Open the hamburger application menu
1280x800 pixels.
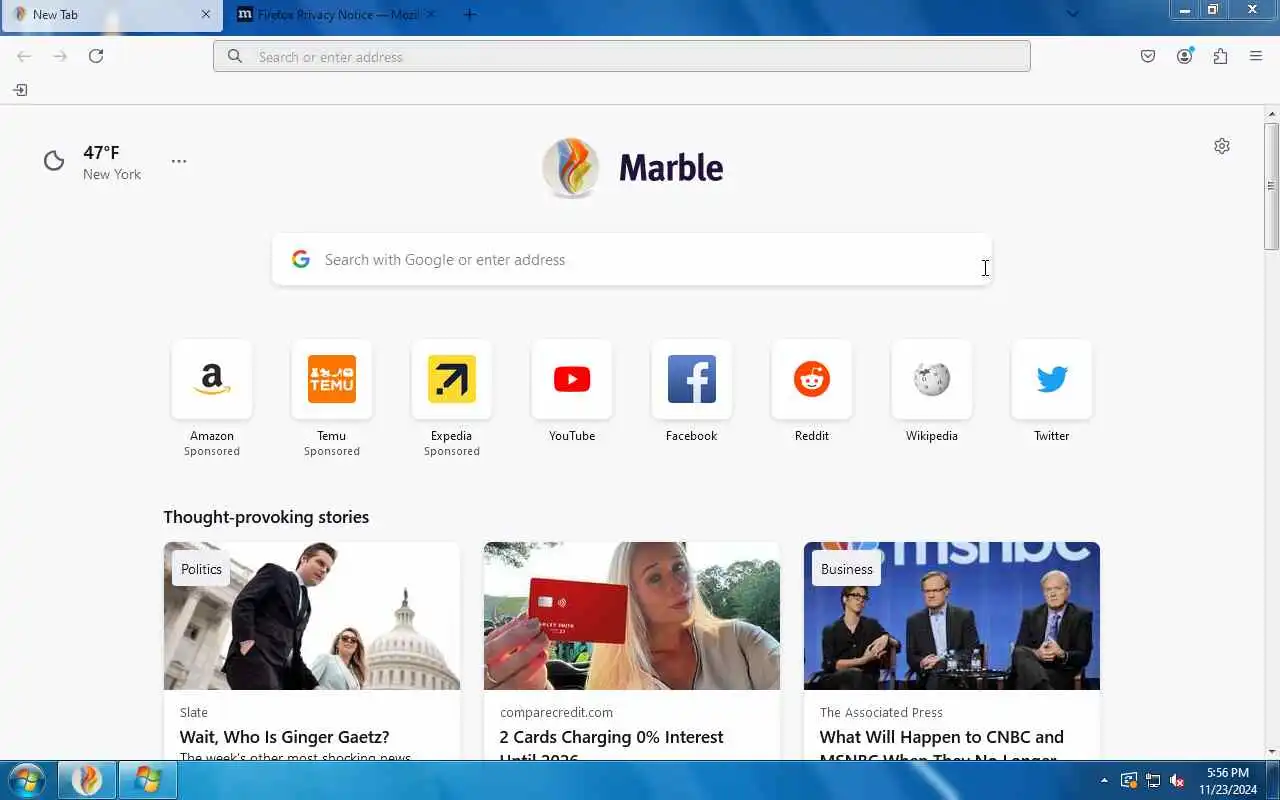1256,56
